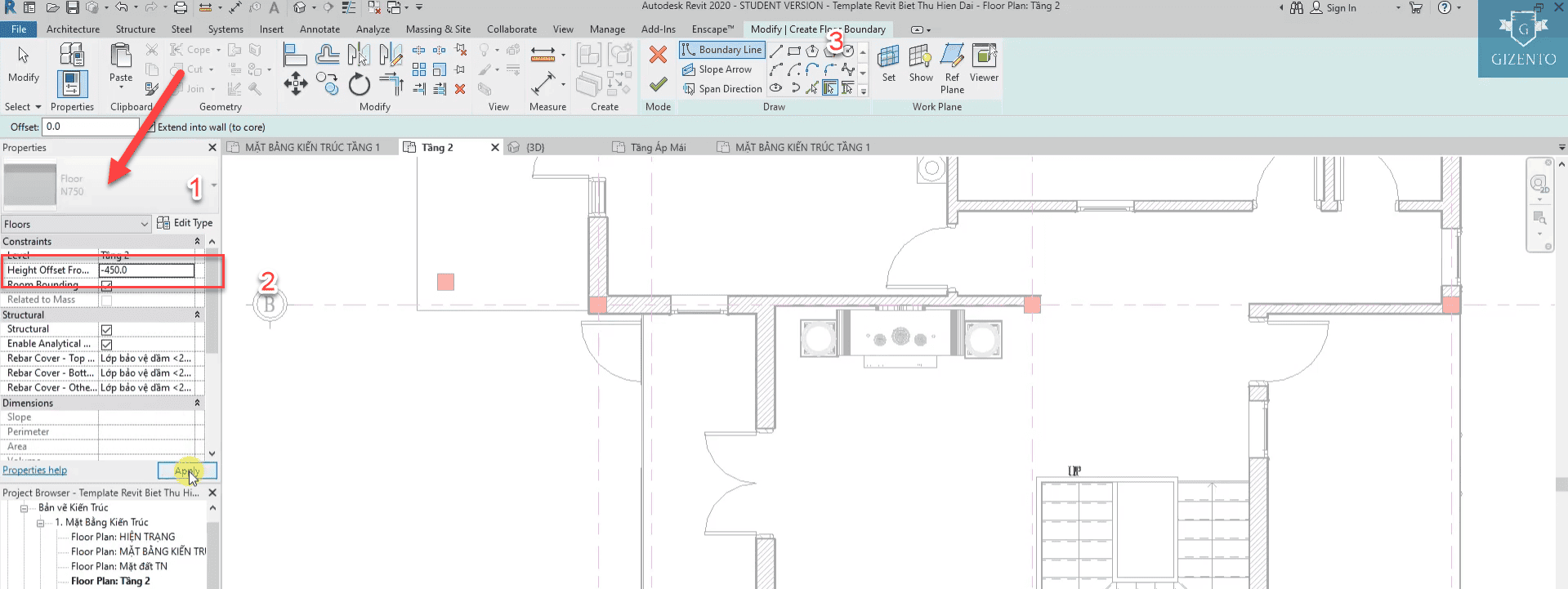Collapse the Dimensions section
Viewport: 1568px width, 589px height.
coord(197,404)
